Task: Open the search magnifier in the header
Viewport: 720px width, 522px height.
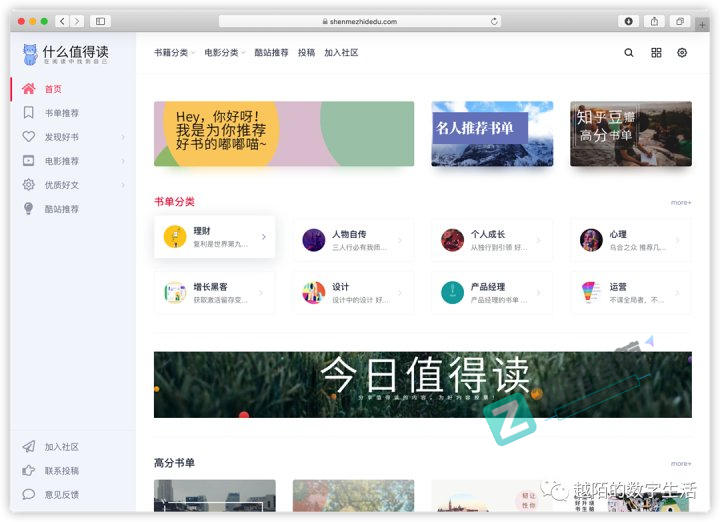Action: [629, 53]
